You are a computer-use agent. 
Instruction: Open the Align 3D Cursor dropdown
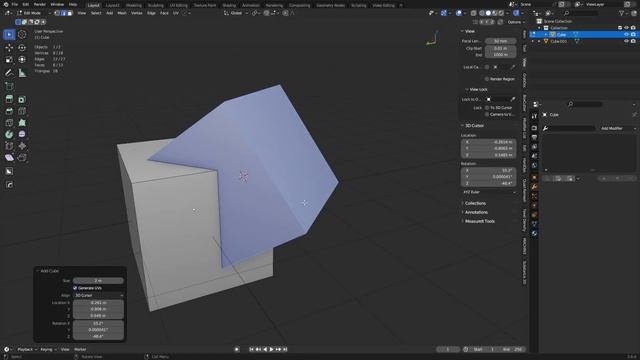tap(98, 295)
